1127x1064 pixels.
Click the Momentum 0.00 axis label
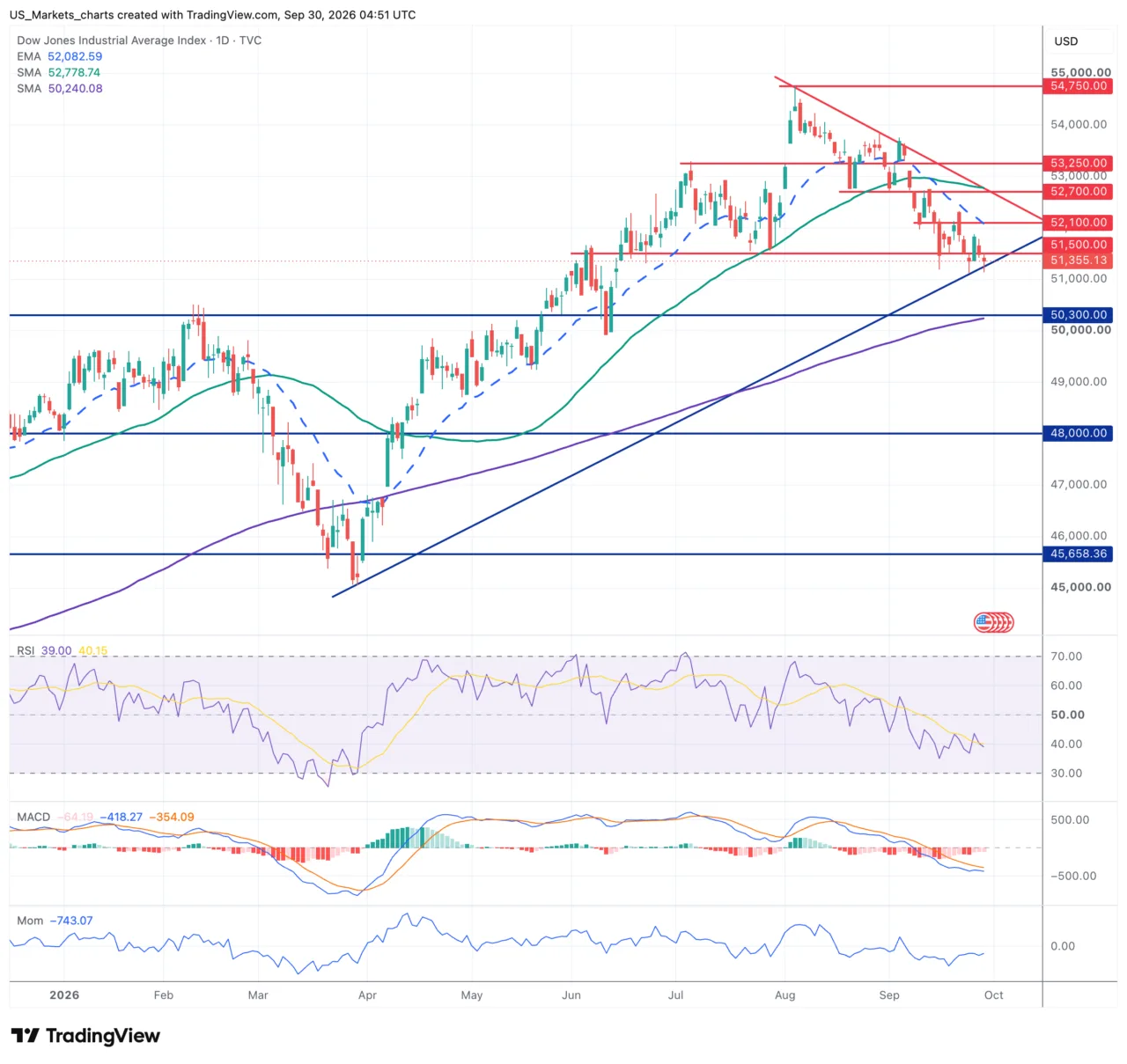[x=1063, y=946]
